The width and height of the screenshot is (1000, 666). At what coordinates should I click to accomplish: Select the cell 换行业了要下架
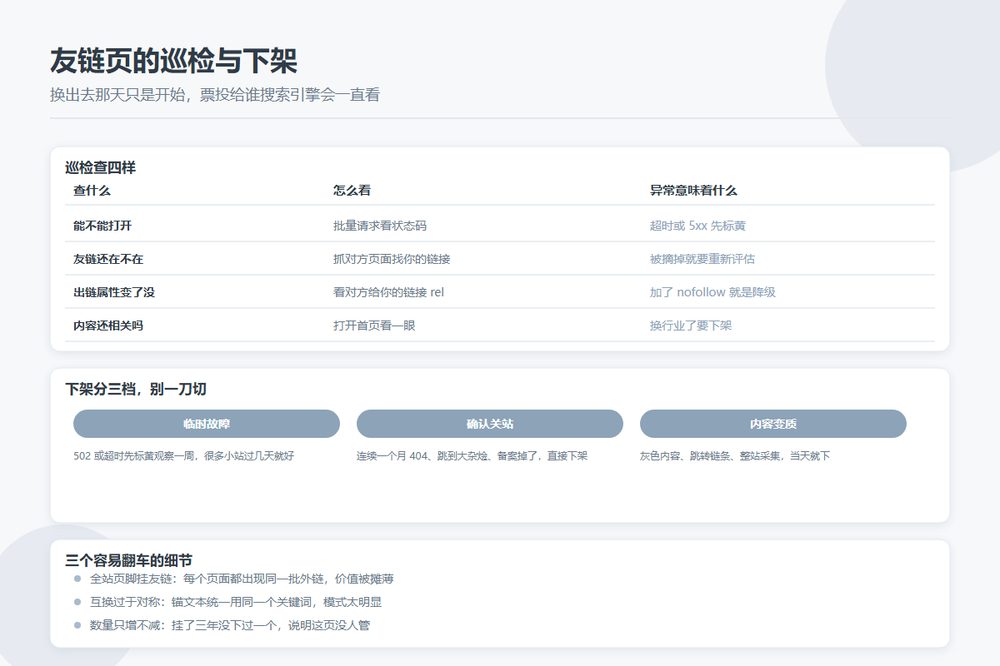click(691, 325)
